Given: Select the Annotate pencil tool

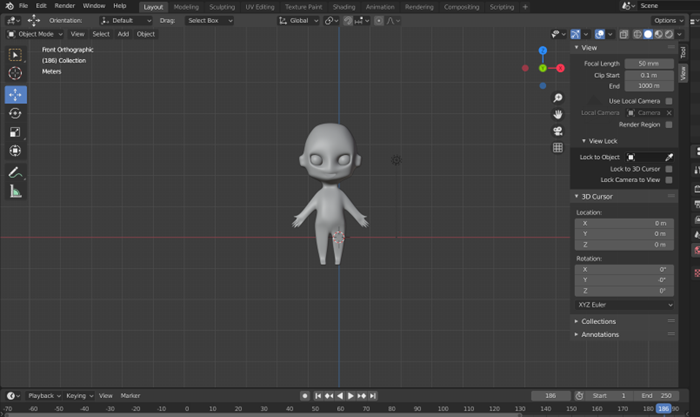Looking at the screenshot, I should (16, 172).
